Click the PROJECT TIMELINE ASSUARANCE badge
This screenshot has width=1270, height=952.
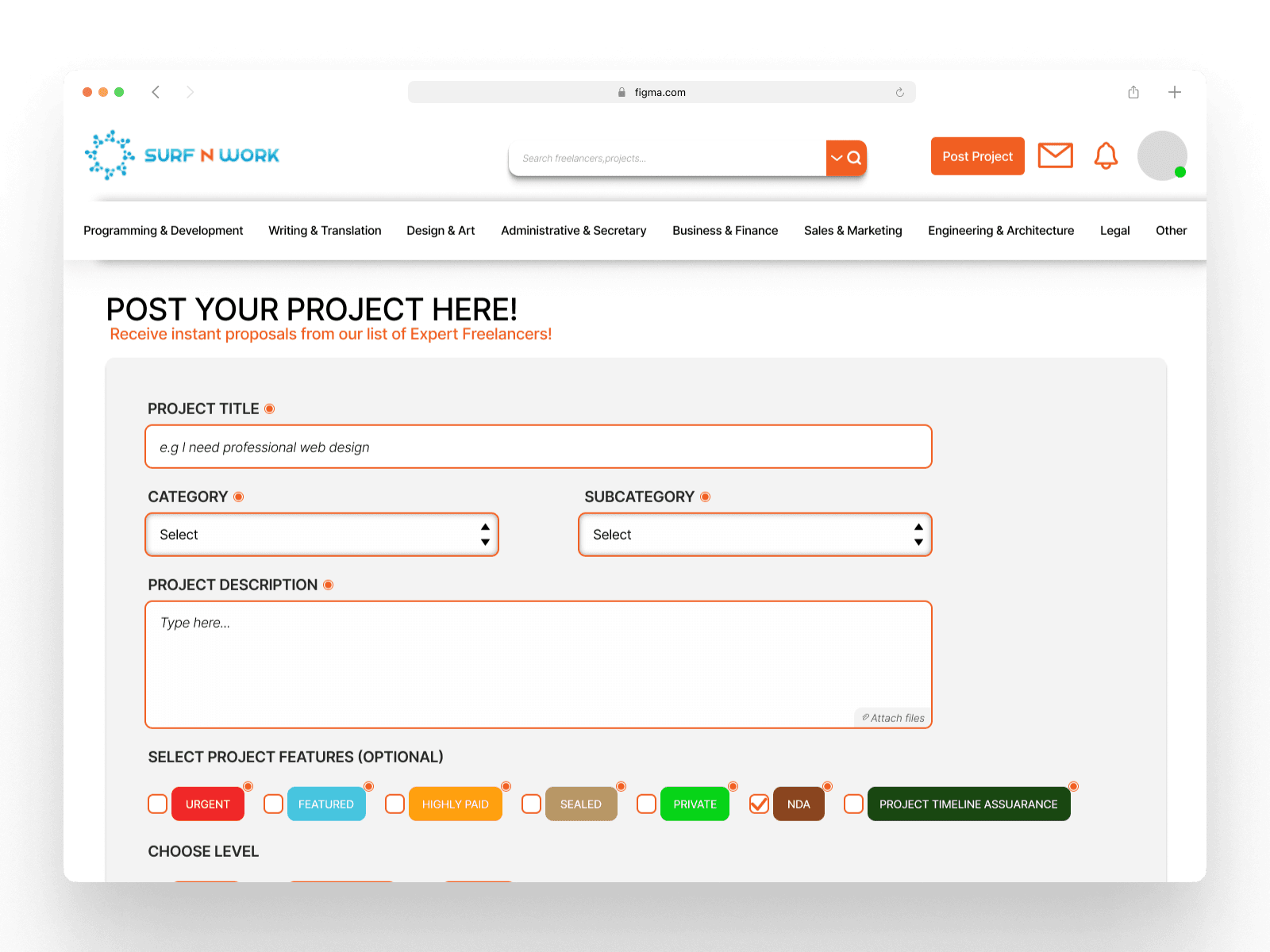pyautogui.click(x=968, y=804)
